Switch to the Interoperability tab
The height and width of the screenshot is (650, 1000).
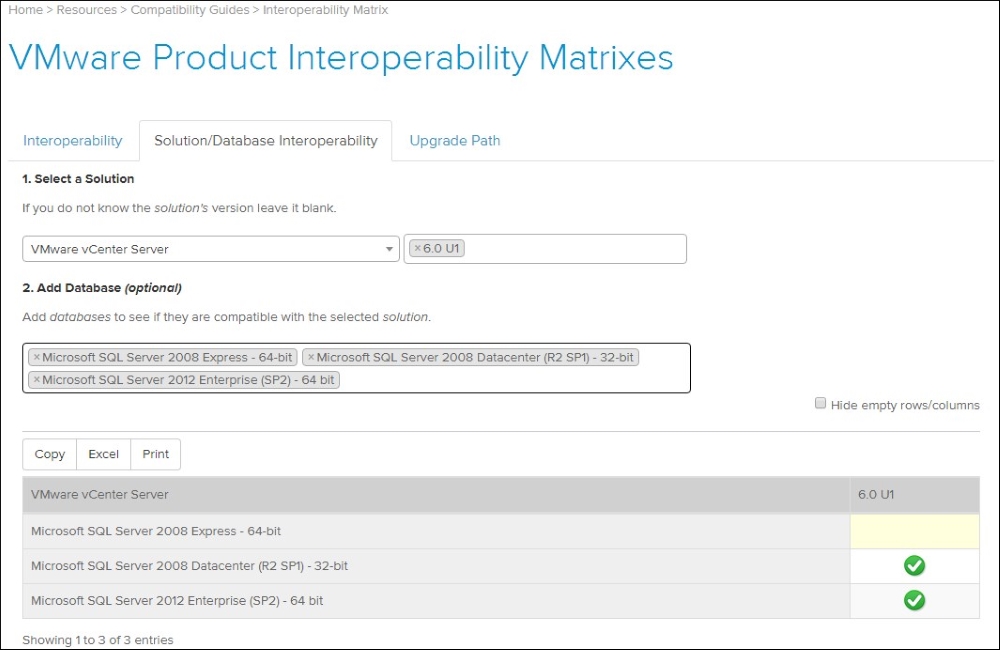pos(73,140)
